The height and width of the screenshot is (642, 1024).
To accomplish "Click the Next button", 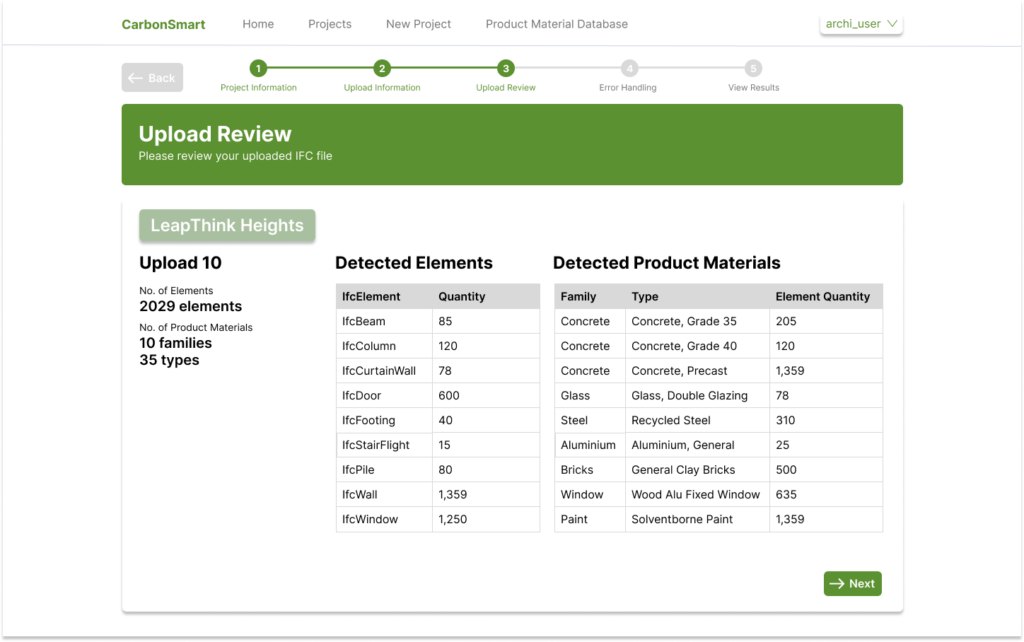I will click(852, 583).
